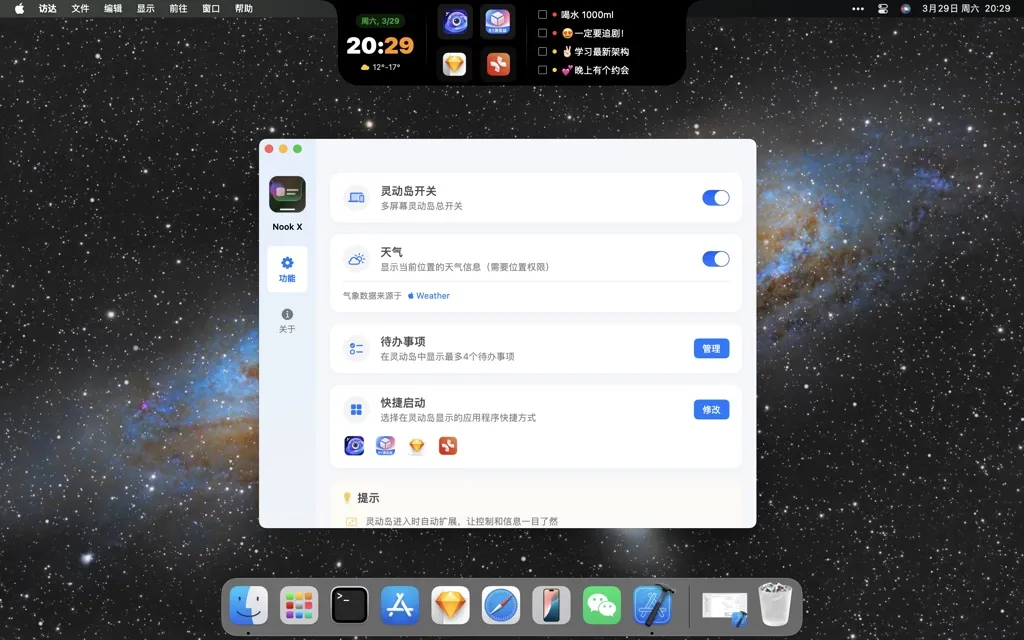Turn off the 灵动岛开关 toggle
Screen dimensions: 1024x640
click(715, 198)
